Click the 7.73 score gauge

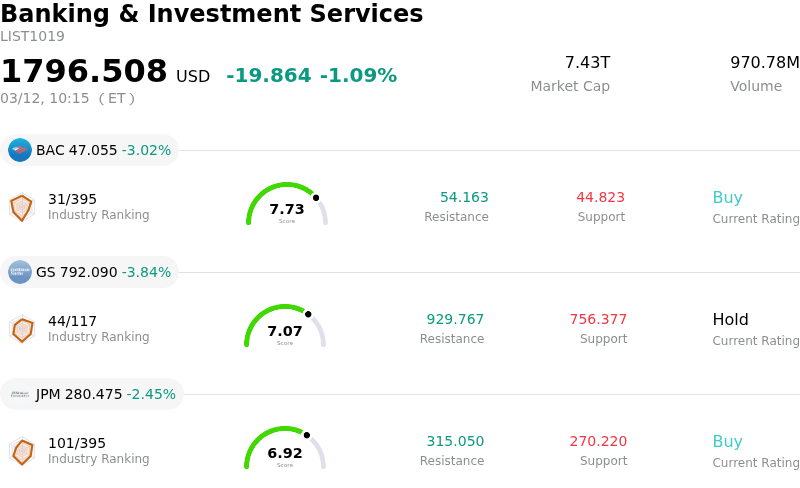pyautogui.click(x=287, y=206)
